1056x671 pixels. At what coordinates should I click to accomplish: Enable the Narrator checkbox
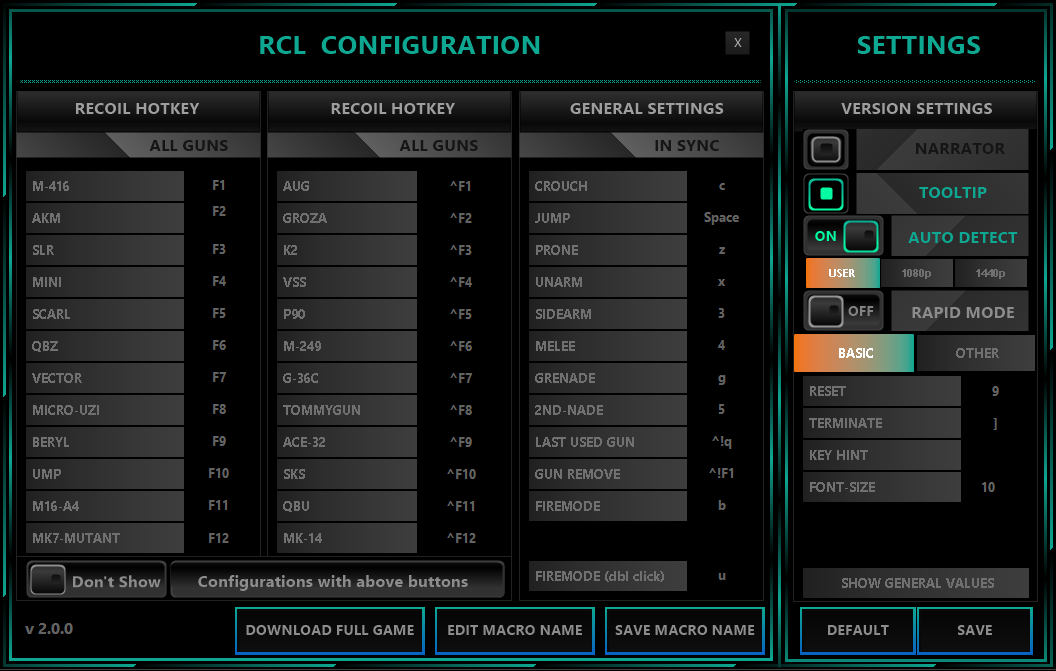point(826,149)
